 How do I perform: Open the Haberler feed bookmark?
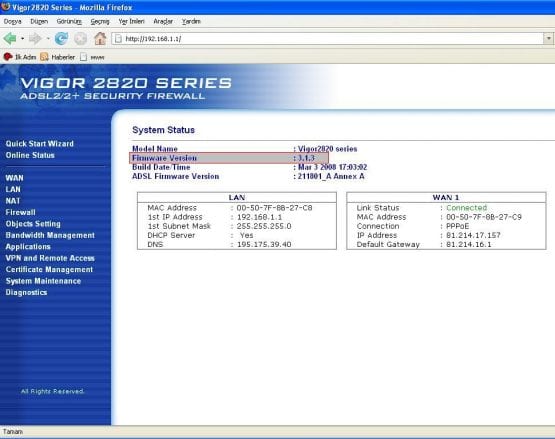(58, 57)
